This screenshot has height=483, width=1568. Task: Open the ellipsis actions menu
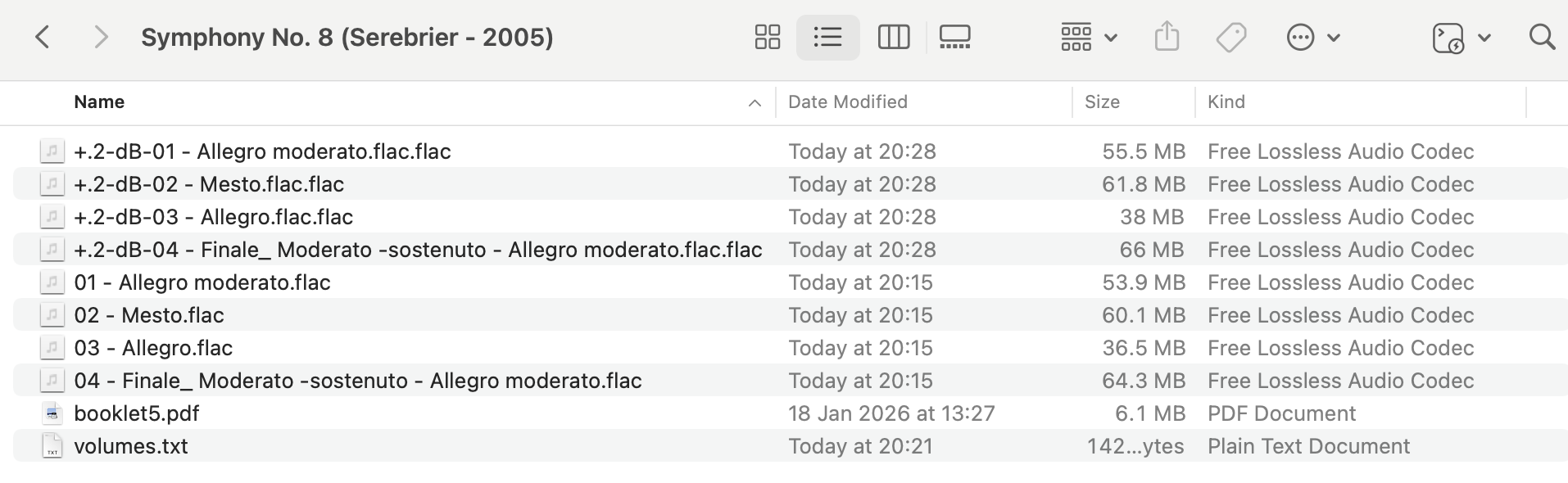tap(1312, 37)
